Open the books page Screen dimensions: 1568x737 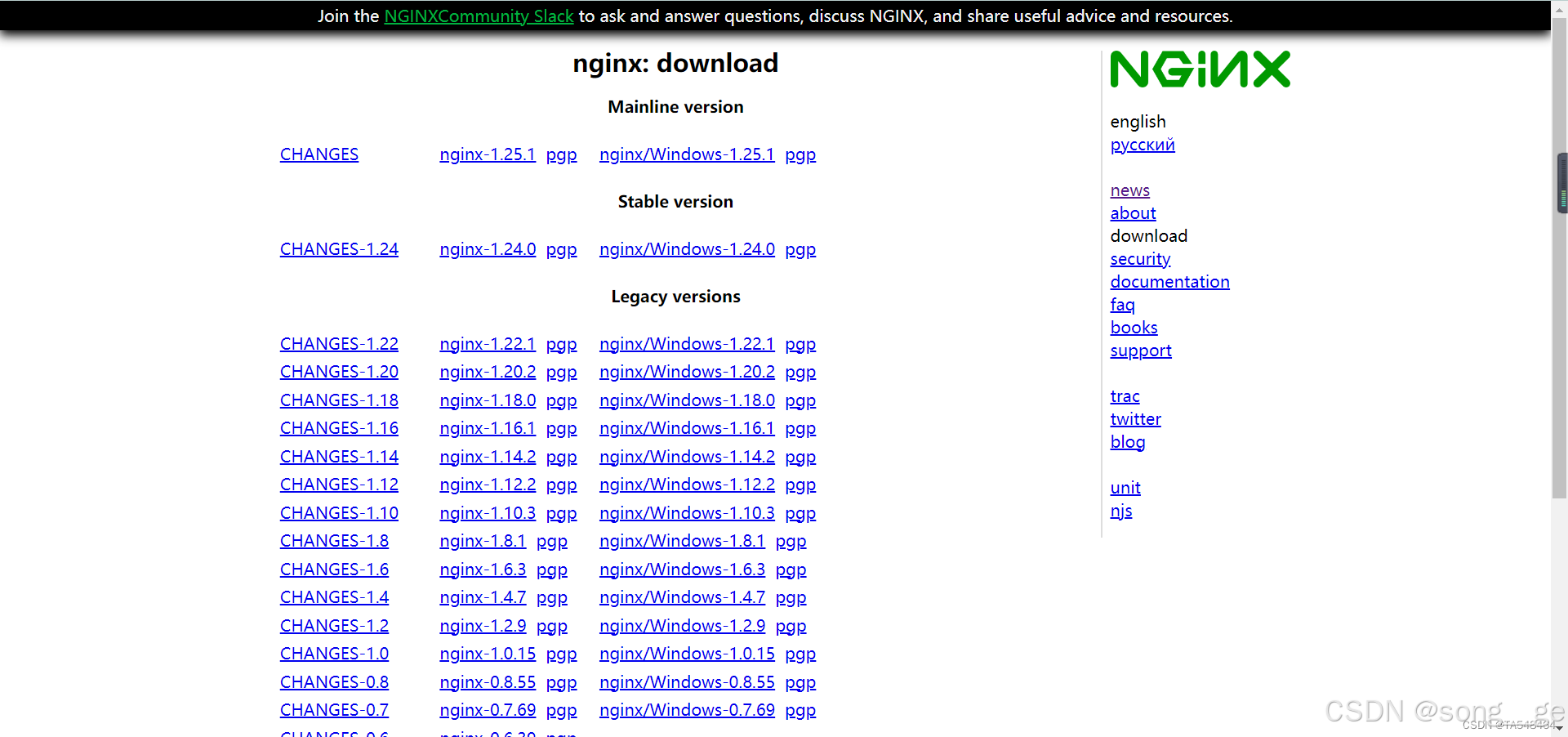(1134, 328)
